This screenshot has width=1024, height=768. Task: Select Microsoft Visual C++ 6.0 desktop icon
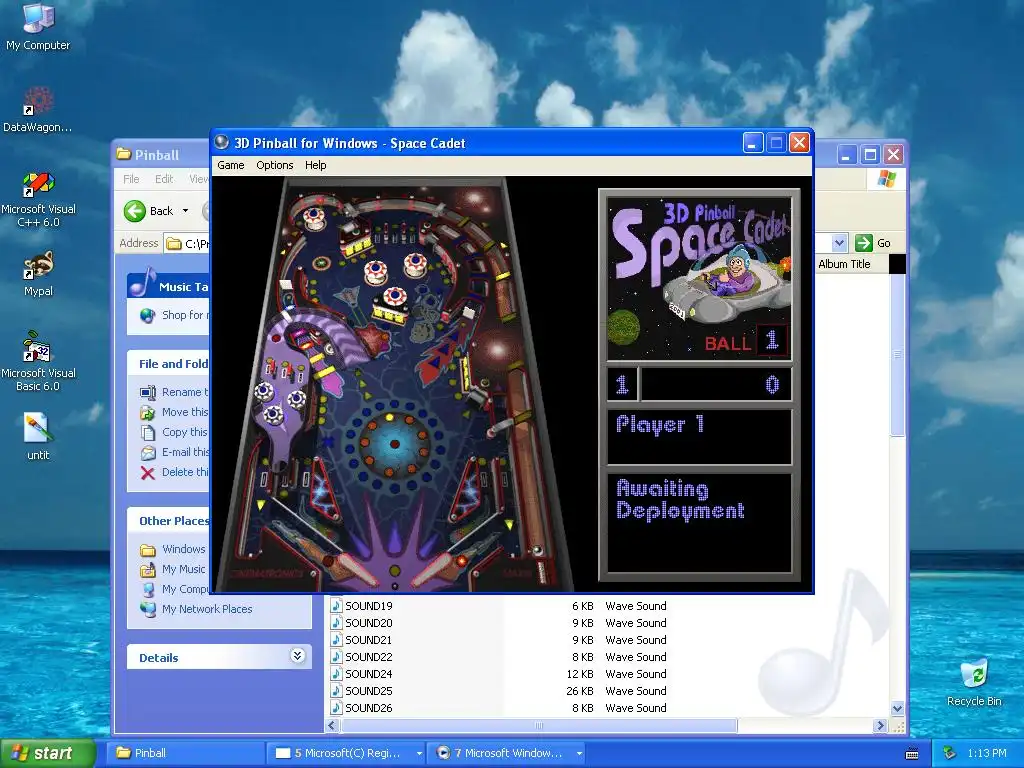(38, 199)
